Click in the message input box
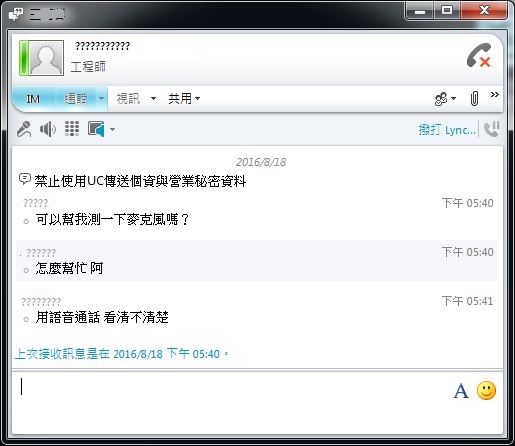Viewport: 515px width, 446px height. (233, 402)
